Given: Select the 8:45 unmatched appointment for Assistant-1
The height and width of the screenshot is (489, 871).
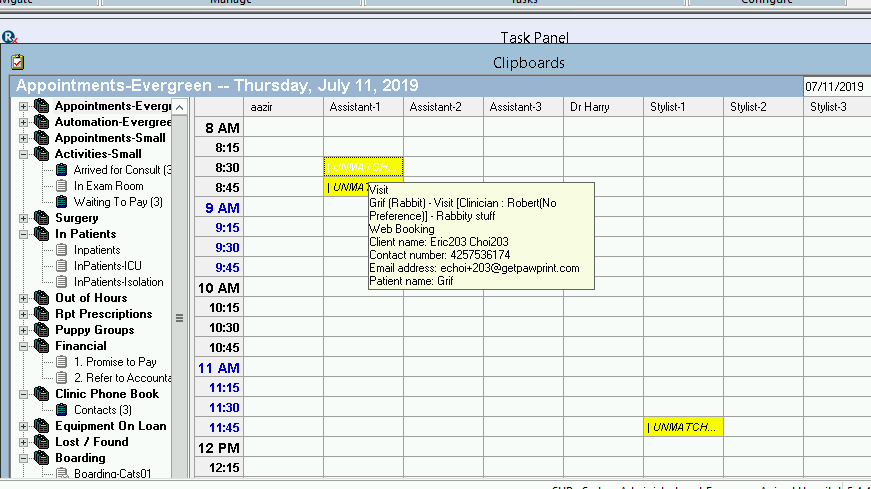Looking at the screenshot, I should (346, 187).
